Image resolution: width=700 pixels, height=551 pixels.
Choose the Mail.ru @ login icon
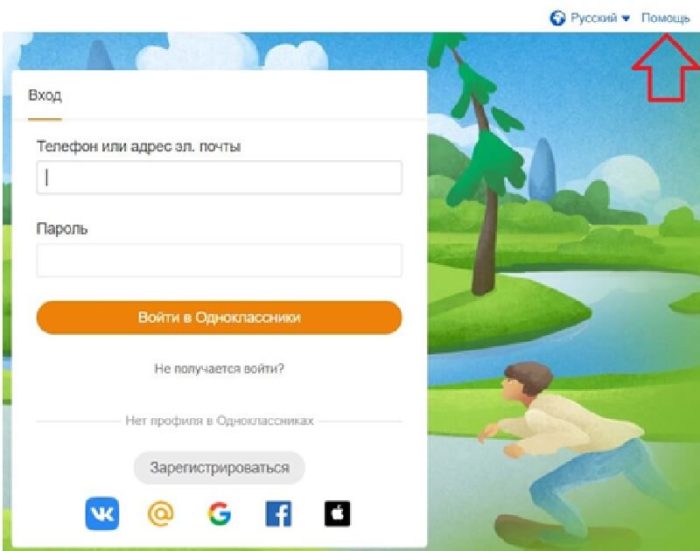click(x=161, y=513)
